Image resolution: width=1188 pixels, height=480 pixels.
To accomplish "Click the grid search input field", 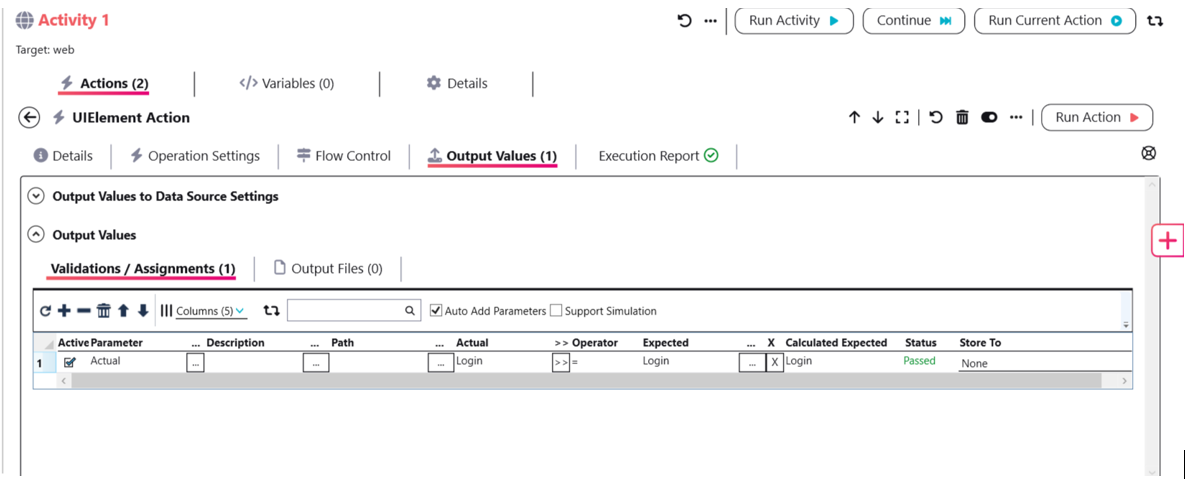I will tap(345, 311).
